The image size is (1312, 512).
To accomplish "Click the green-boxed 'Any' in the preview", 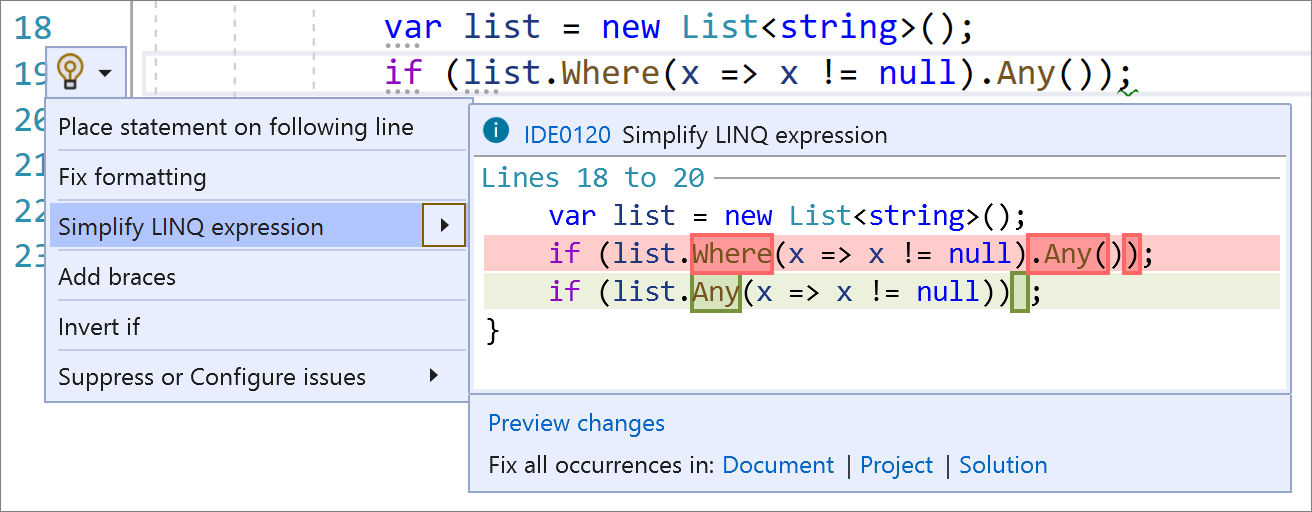I will (715, 291).
